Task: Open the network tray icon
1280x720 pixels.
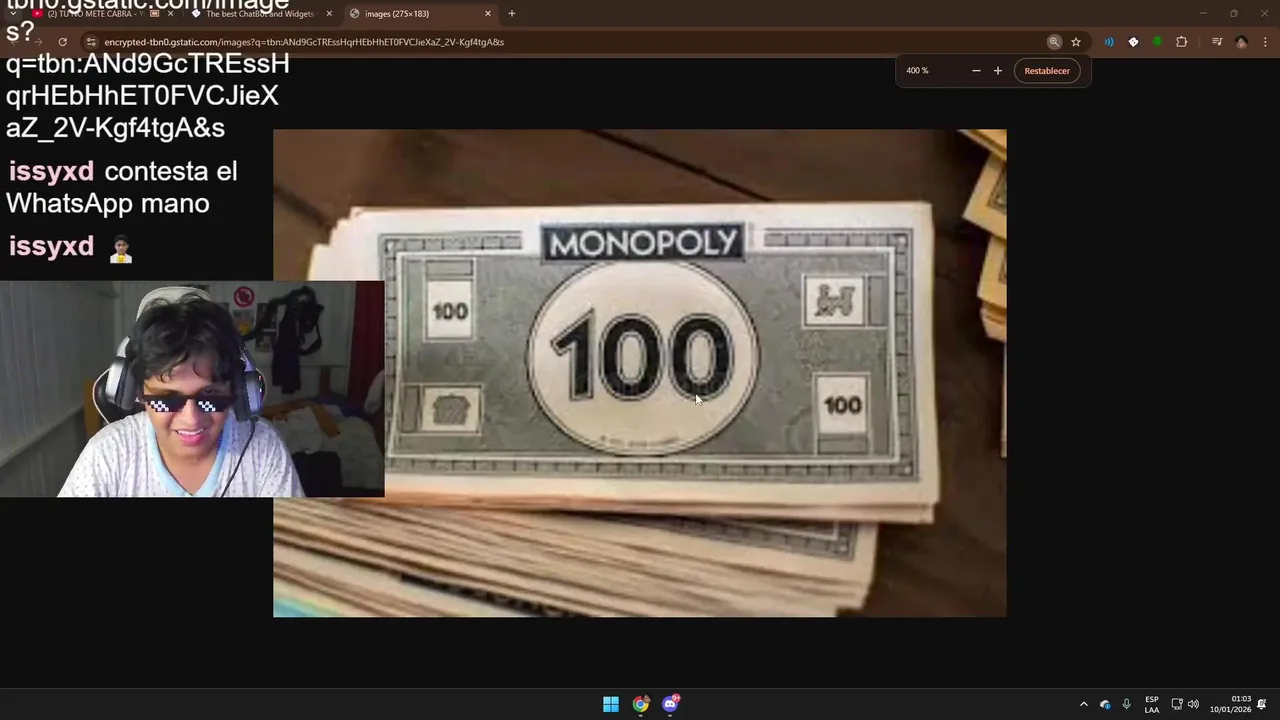Action: (x=1177, y=705)
